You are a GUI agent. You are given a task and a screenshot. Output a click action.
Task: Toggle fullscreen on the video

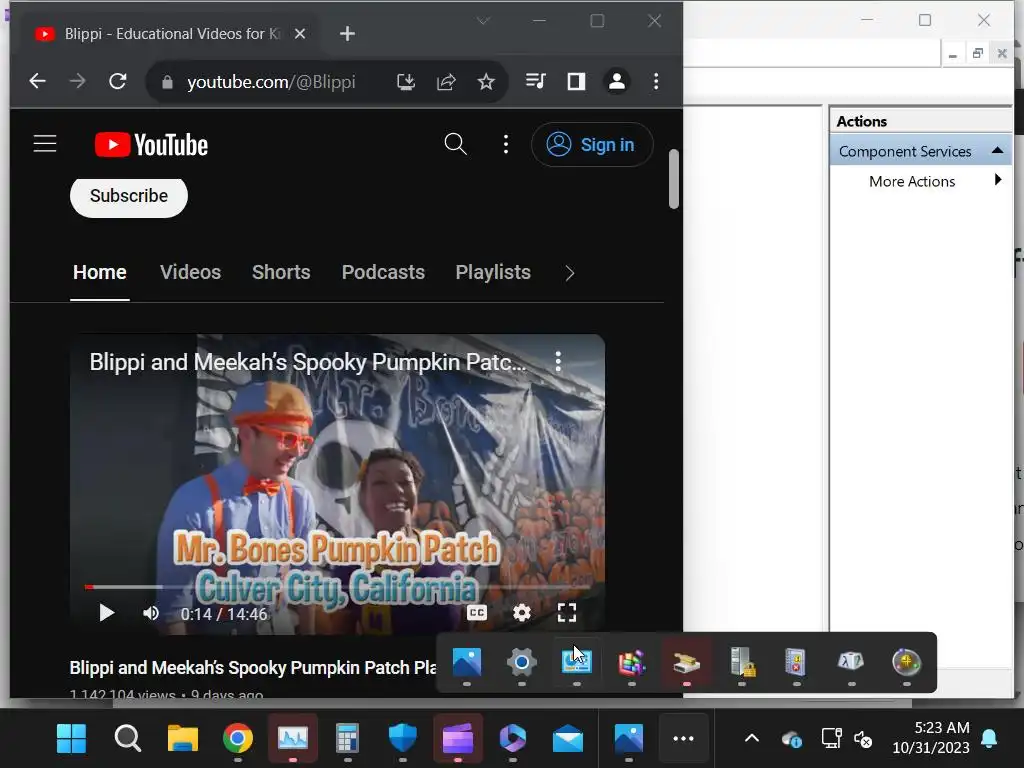567,613
